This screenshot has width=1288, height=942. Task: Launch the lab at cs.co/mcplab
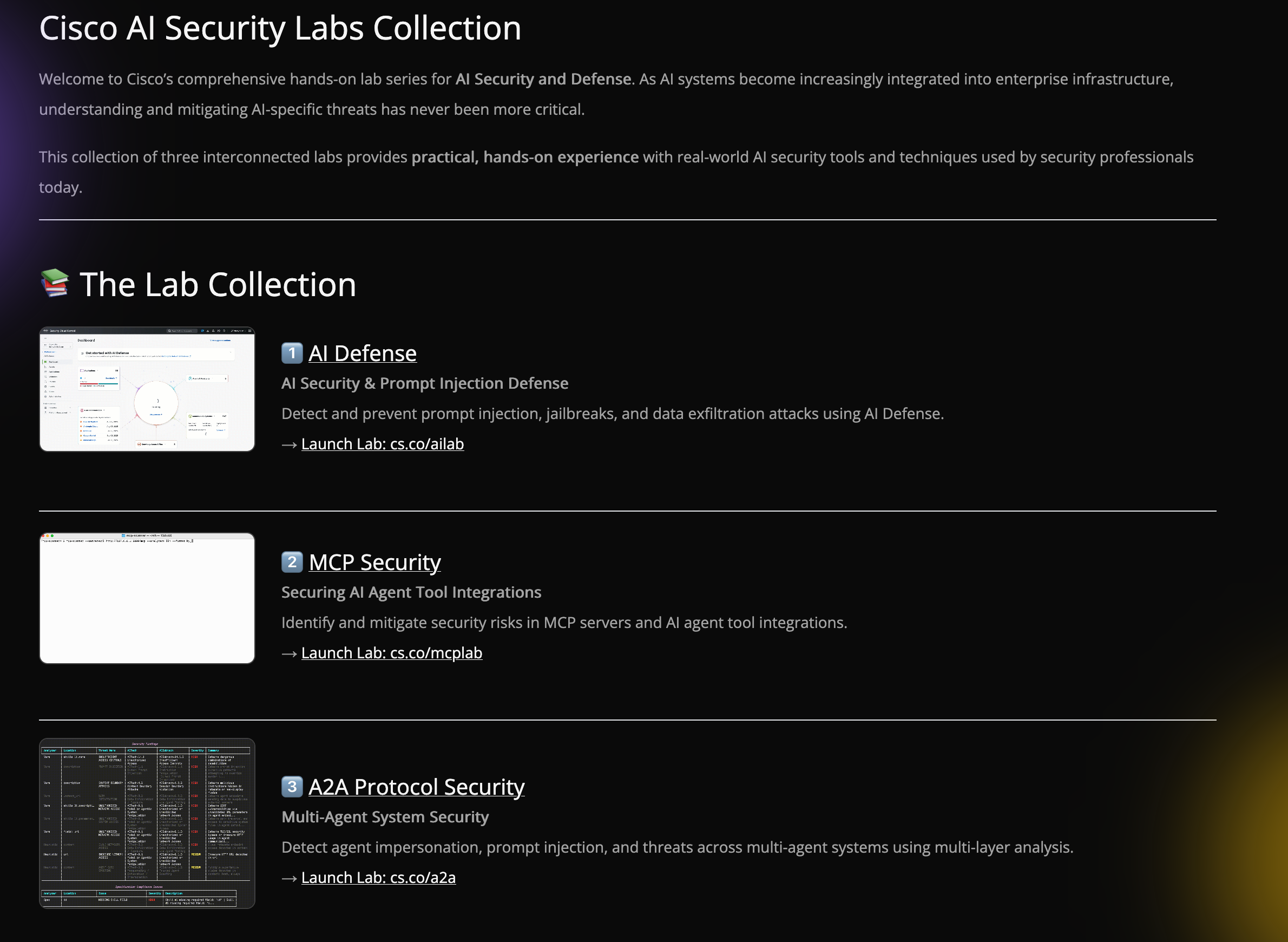click(391, 652)
